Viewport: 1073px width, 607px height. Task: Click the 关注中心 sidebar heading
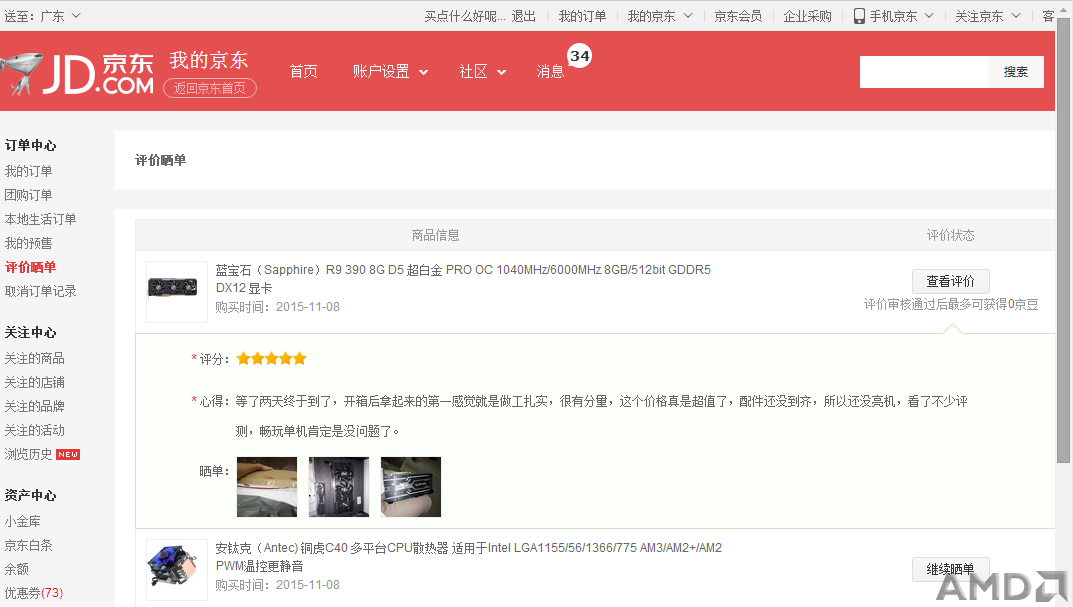[x=30, y=333]
